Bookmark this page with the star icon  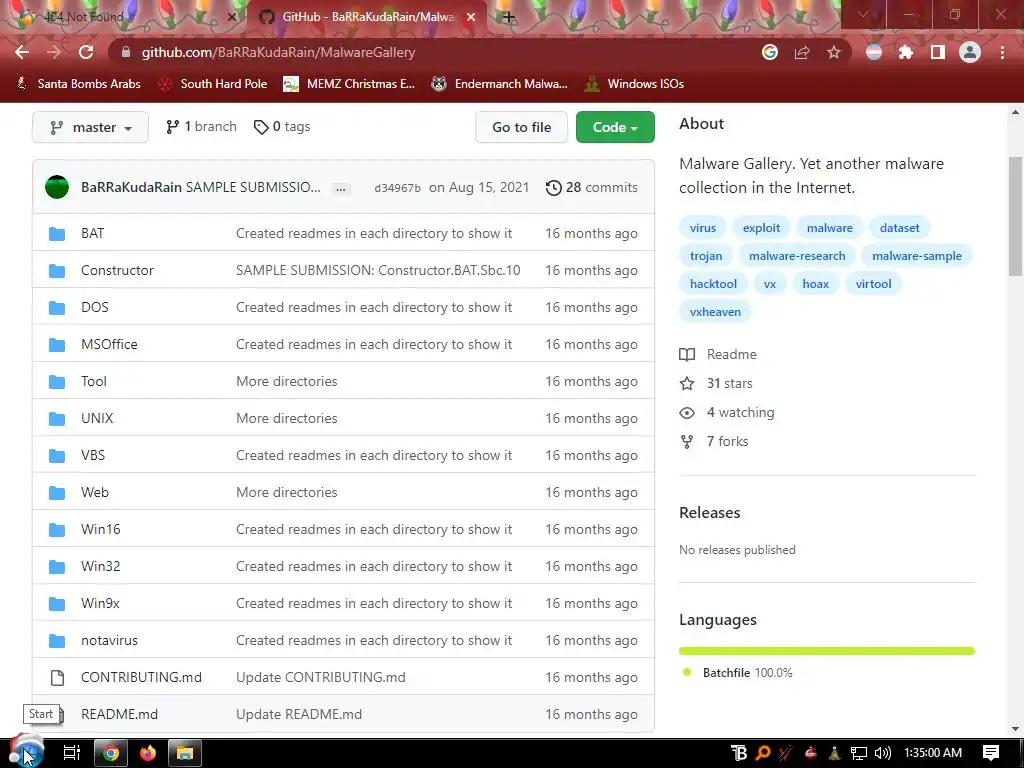(834, 52)
